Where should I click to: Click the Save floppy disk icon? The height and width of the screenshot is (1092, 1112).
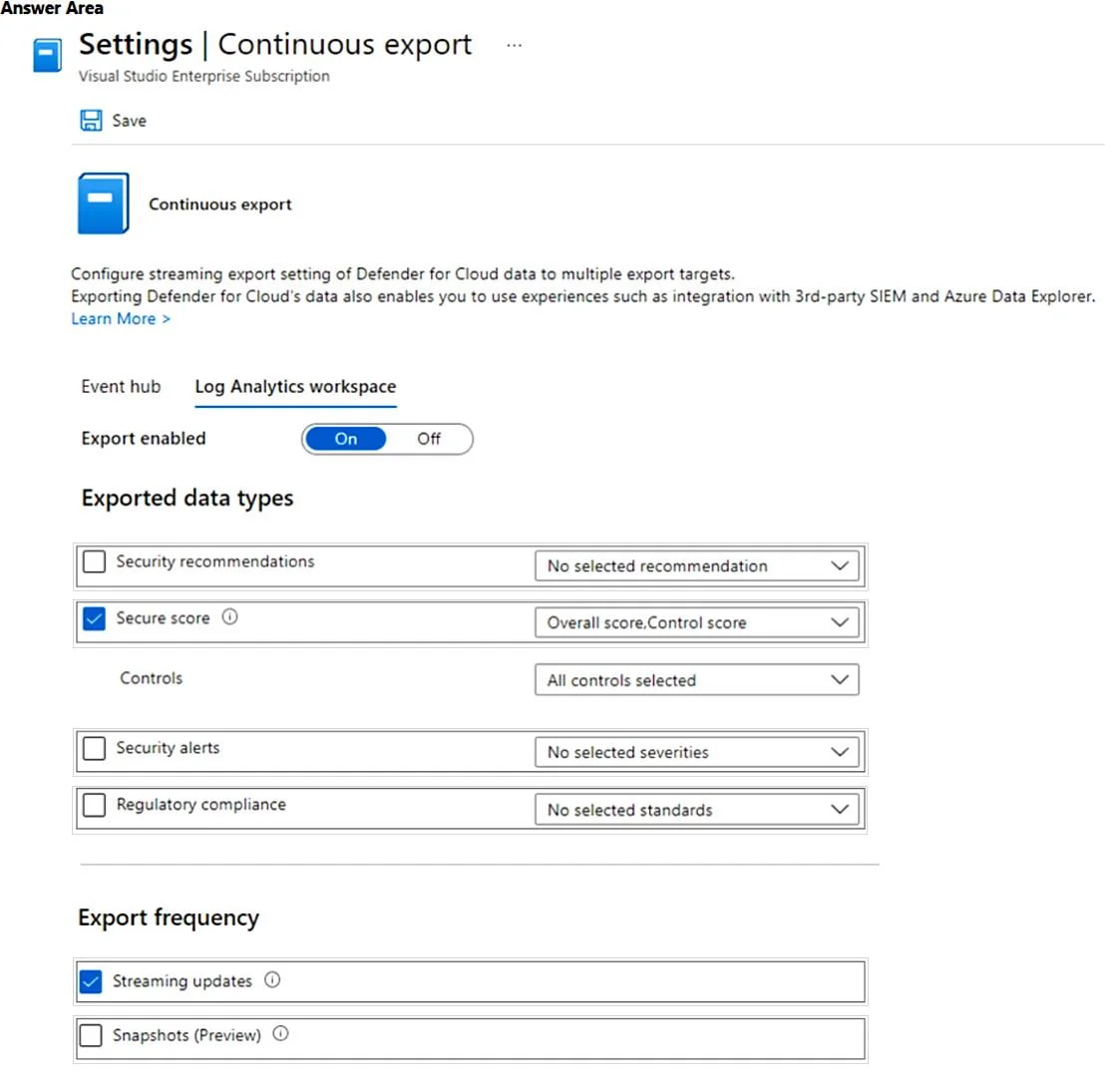91,121
